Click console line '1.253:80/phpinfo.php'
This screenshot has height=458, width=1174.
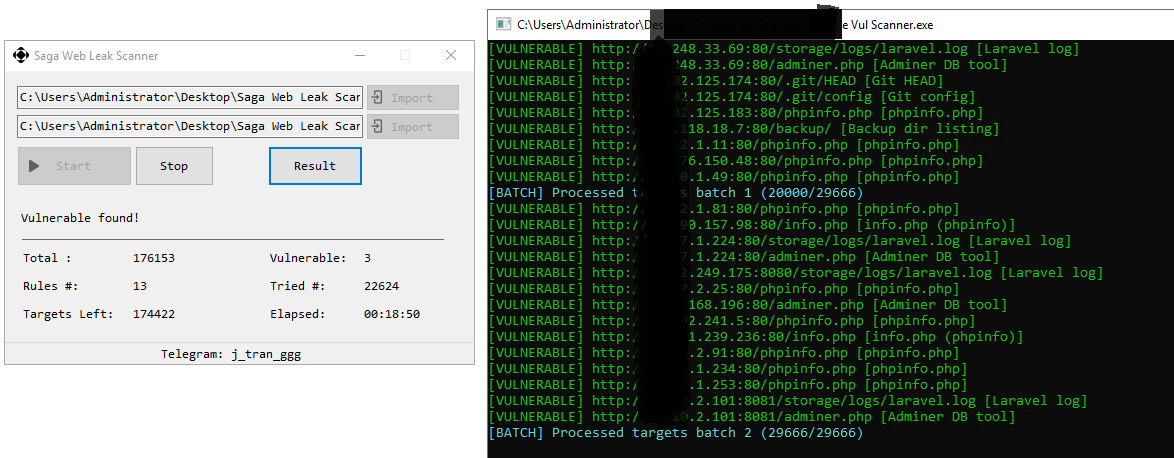click(x=728, y=385)
